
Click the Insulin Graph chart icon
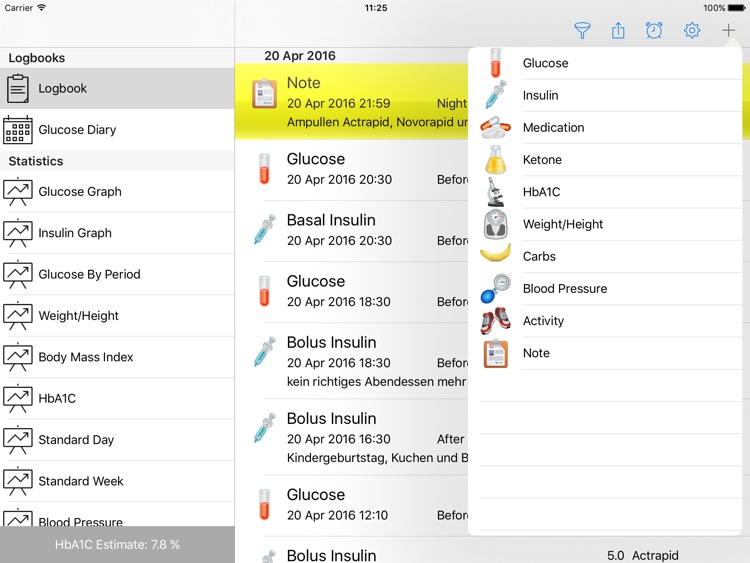pos(18,232)
